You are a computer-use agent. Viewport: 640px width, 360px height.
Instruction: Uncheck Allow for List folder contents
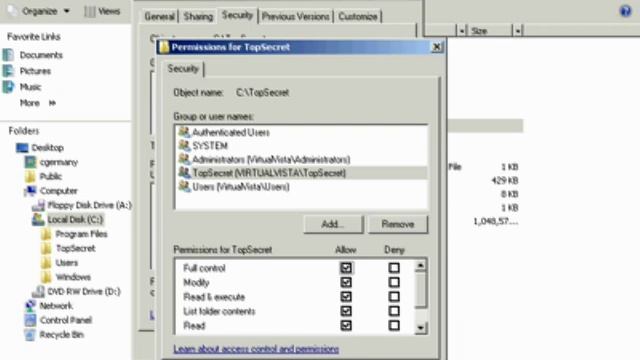coord(346,311)
